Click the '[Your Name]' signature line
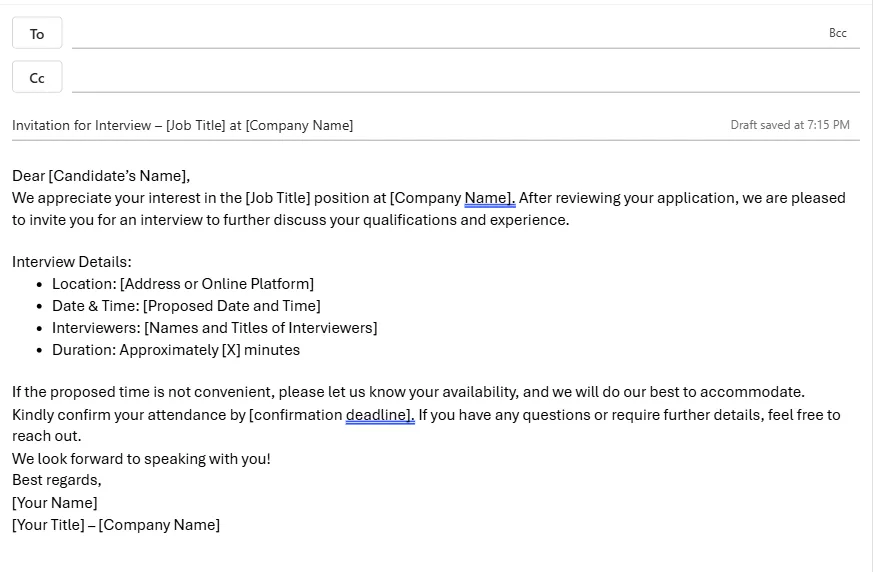Viewport: 873px width, 572px height. point(55,503)
